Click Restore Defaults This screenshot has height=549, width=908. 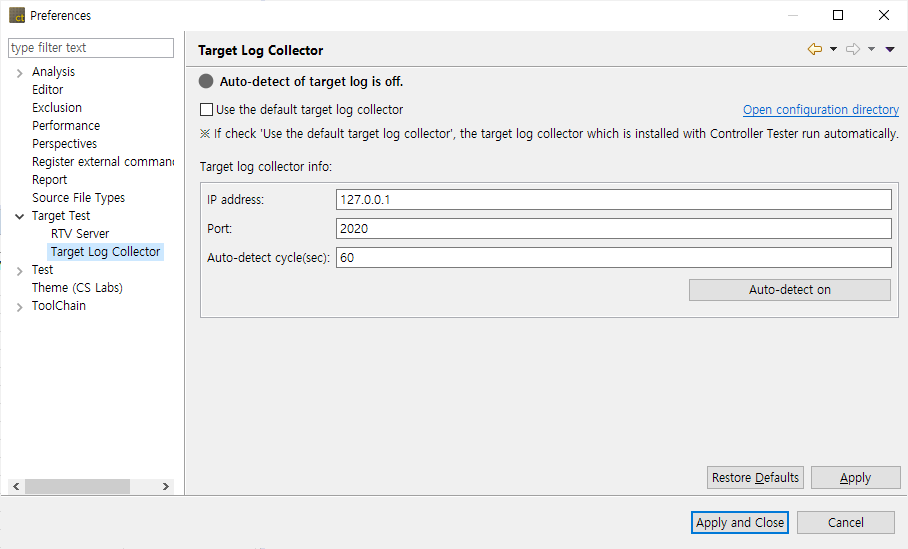tap(755, 478)
